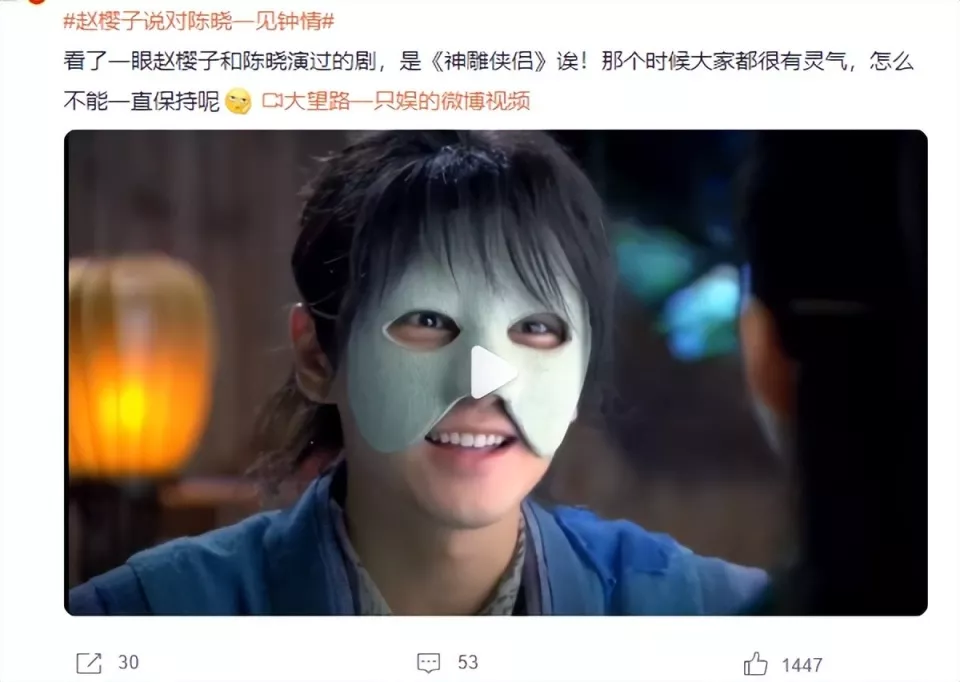Click the text 不能一直保持呢
Screen dimensions: 960x682
coord(141,101)
